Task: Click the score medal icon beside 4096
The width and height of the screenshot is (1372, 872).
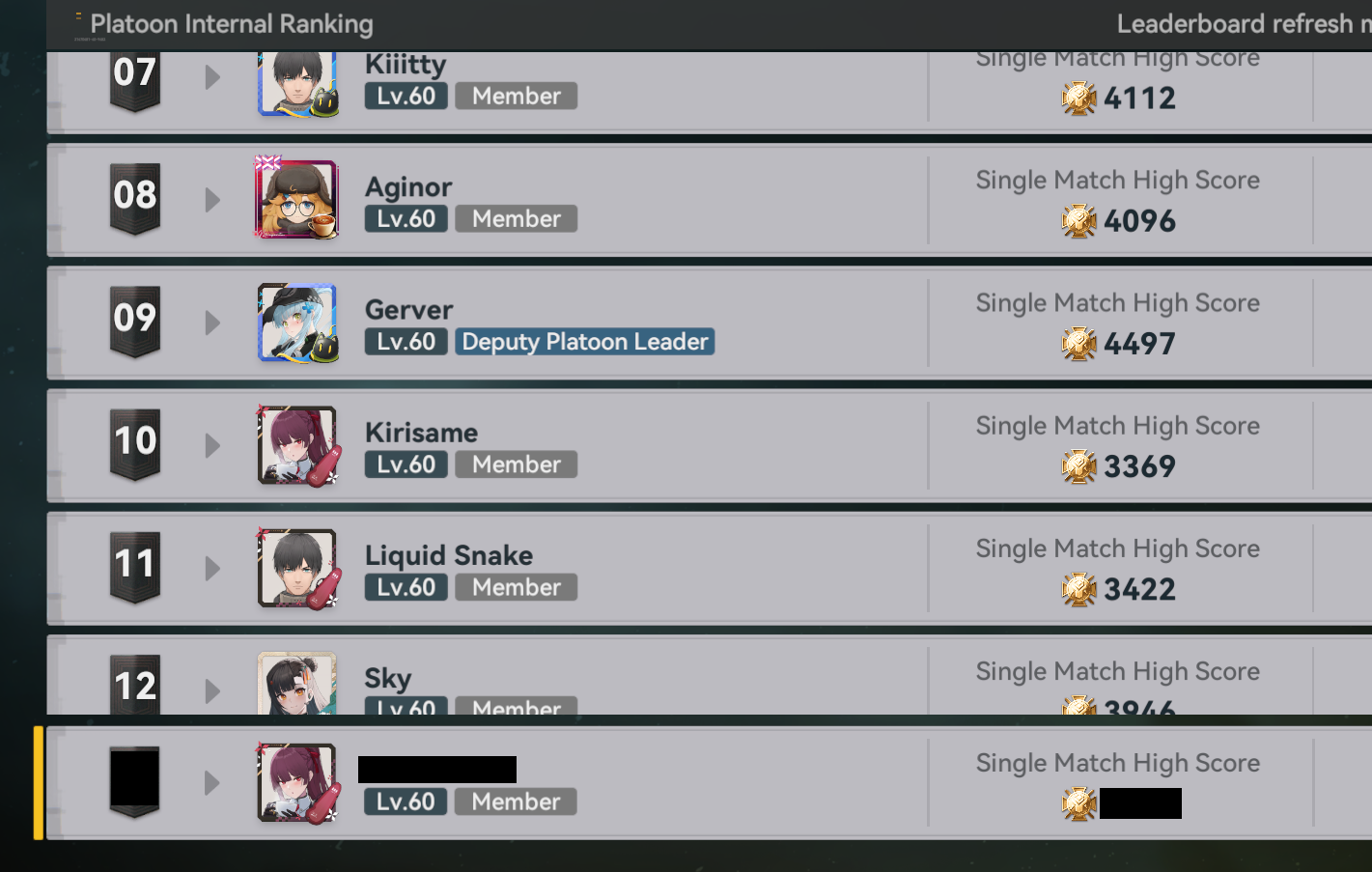Action: (1078, 221)
